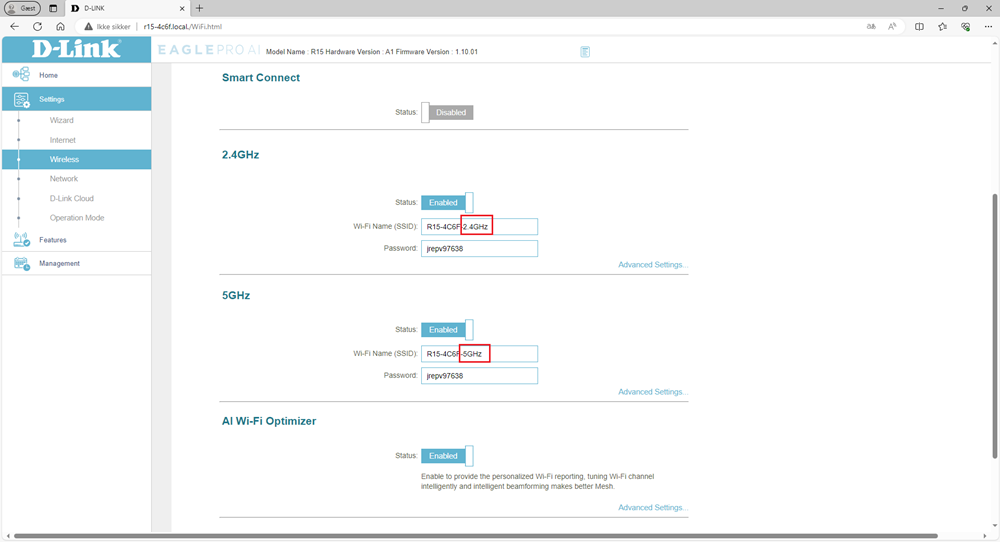Open the browser three-dot settings menu
This screenshot has height=542, width=1000.
(x=988, y=27)
